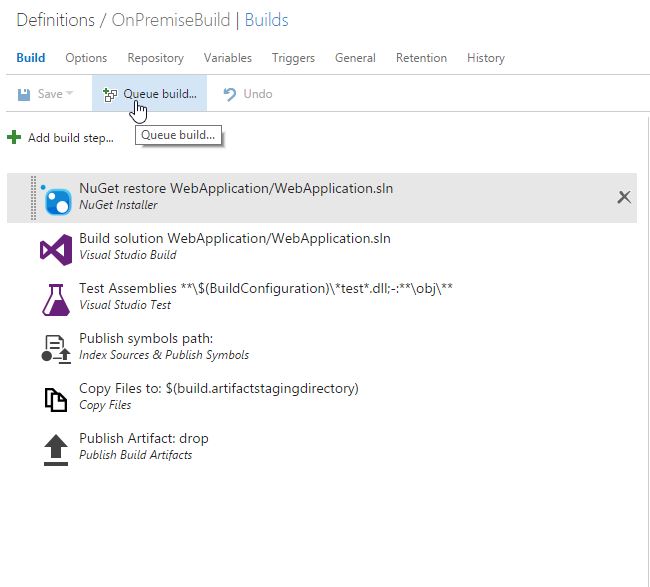Select the Index Sources & Publish Symbols icon
This screenshot has width=650, height=587.
(x=56, y=349)
